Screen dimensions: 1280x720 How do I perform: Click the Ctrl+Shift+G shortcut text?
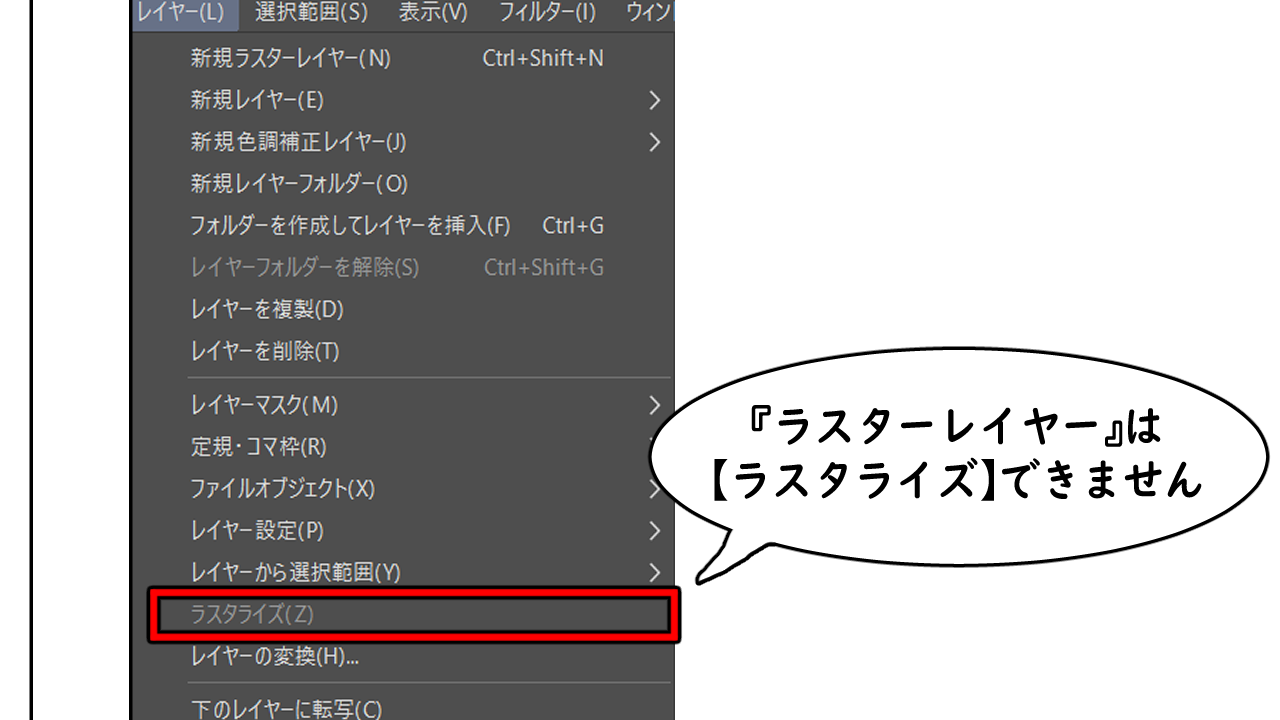point(544,268)
